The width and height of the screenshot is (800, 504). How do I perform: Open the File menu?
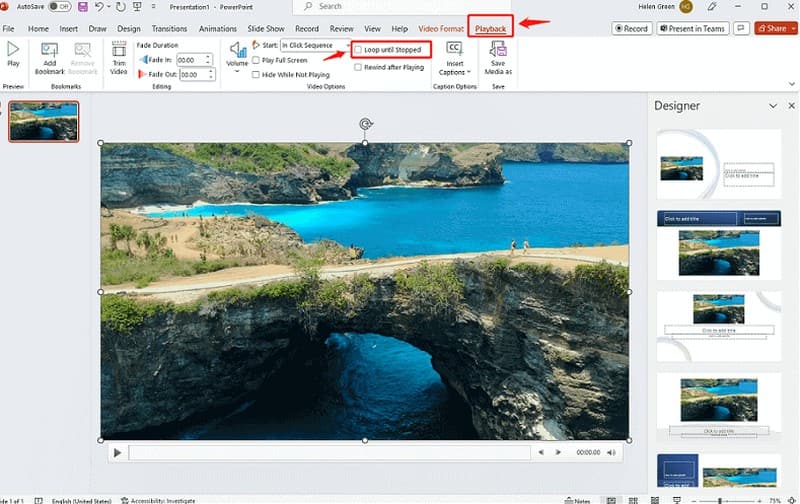click(8, 29)
